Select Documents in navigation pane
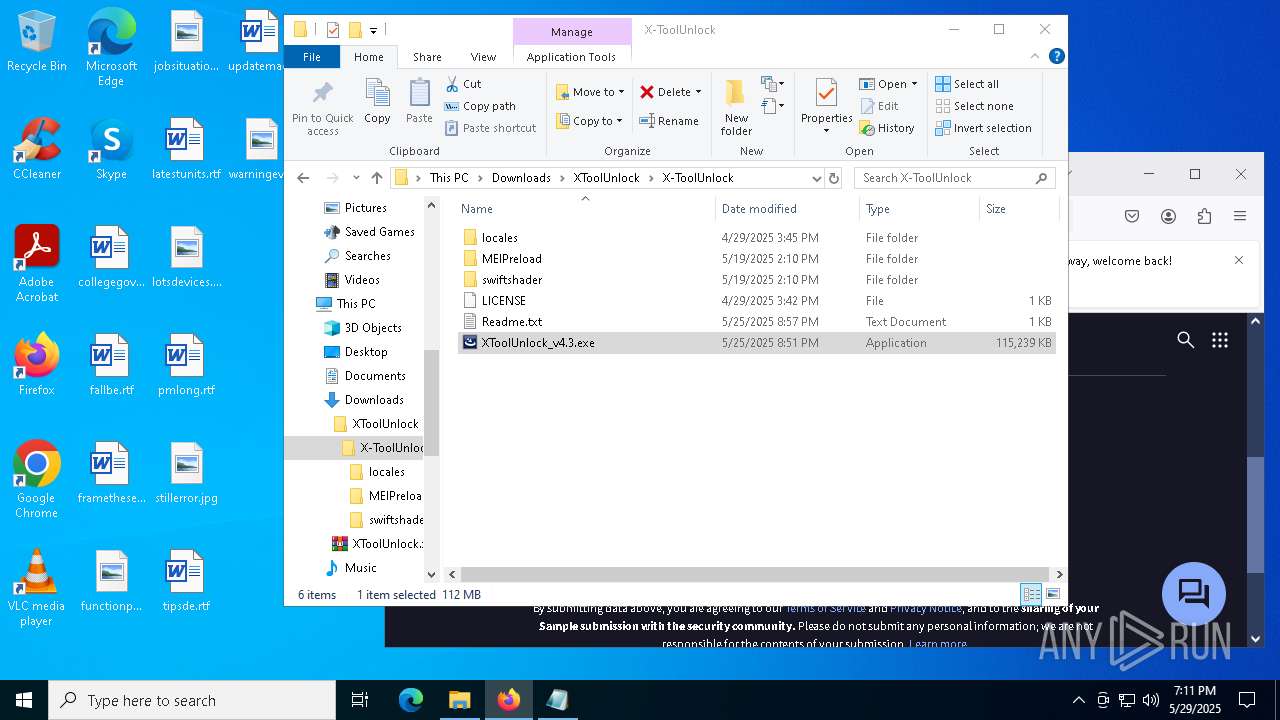The image size is (1280, 720). [x=375, y=376]
